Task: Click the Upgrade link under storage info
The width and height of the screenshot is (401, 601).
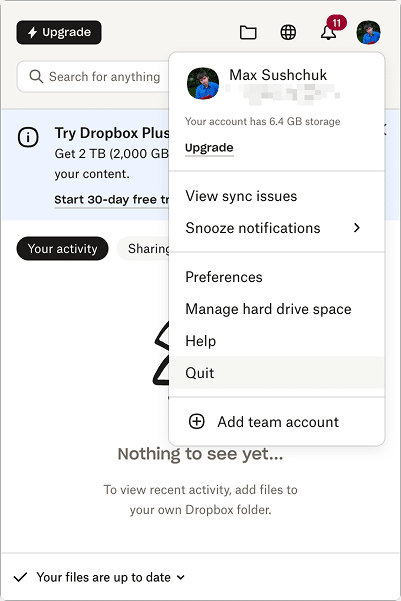Action: click(x=209, y=148)
